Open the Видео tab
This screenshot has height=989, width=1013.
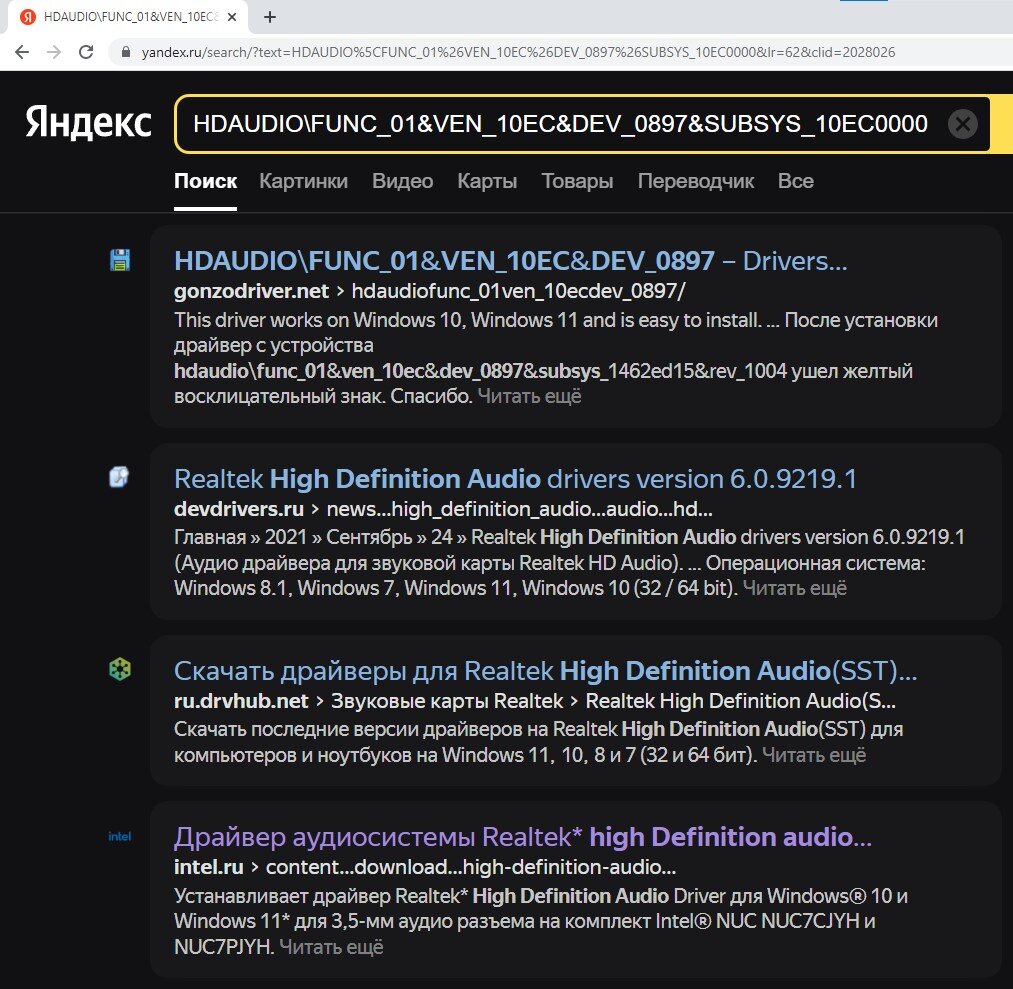pos(402,181)
